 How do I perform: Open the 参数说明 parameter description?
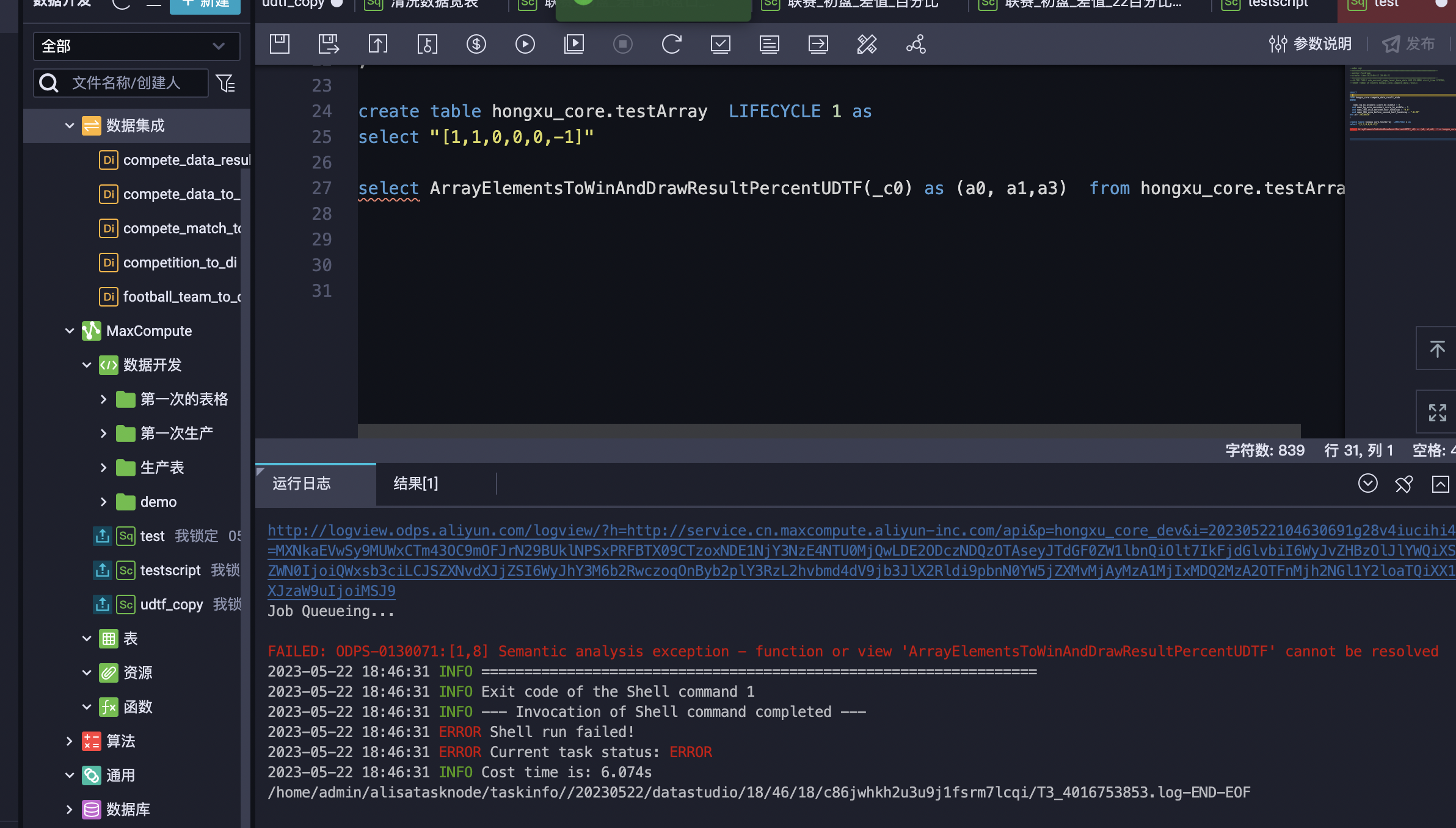pyautogui.click(x=1309, y=44)
